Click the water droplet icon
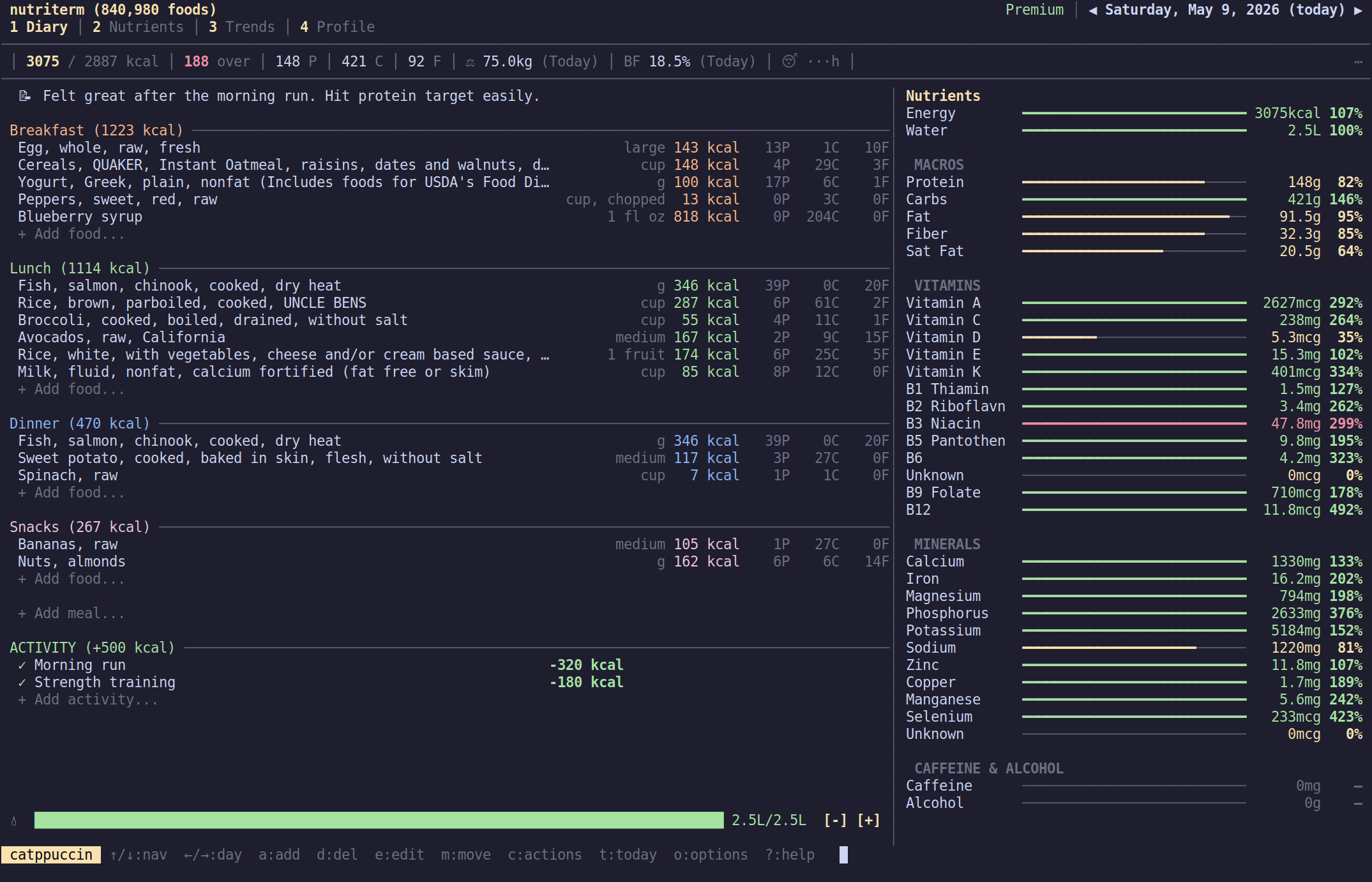Screen dimensions: 1372x882 (x=14, y=821)
